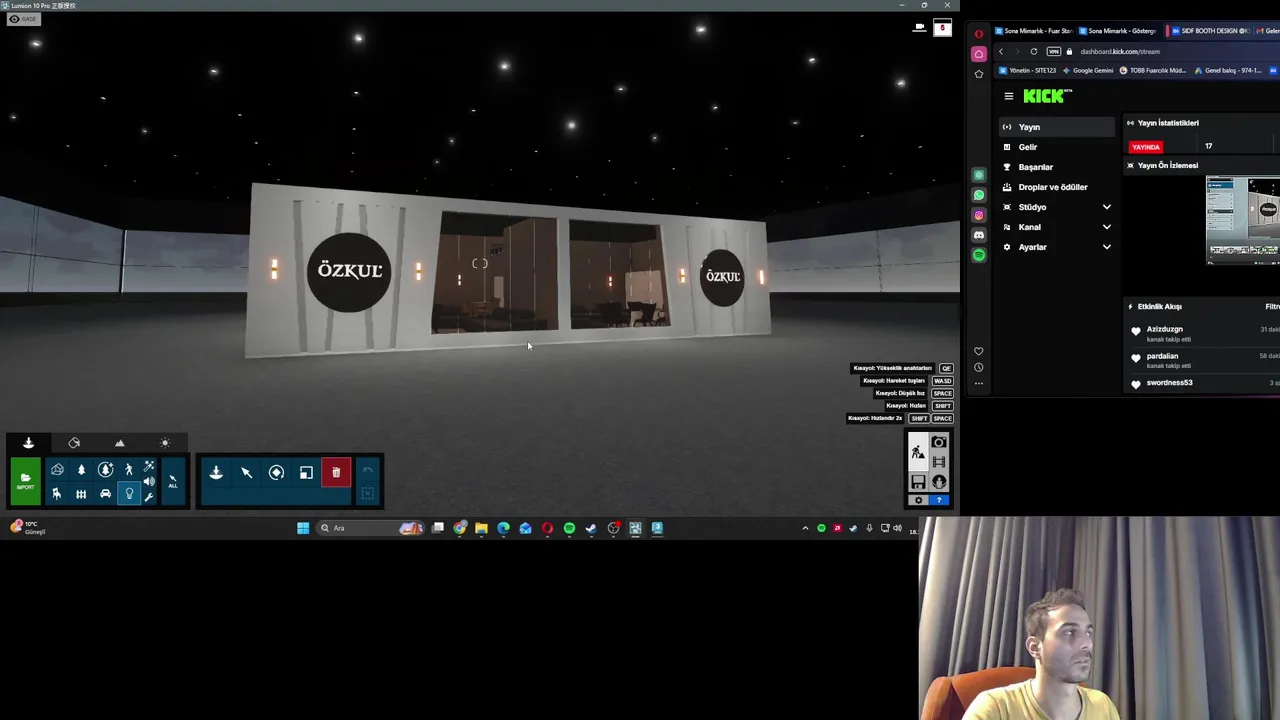The image size is (1280, 720).
Task: Switch to Sona Mimarlık - Fuar browser tab
Action: click(1032, 31)
